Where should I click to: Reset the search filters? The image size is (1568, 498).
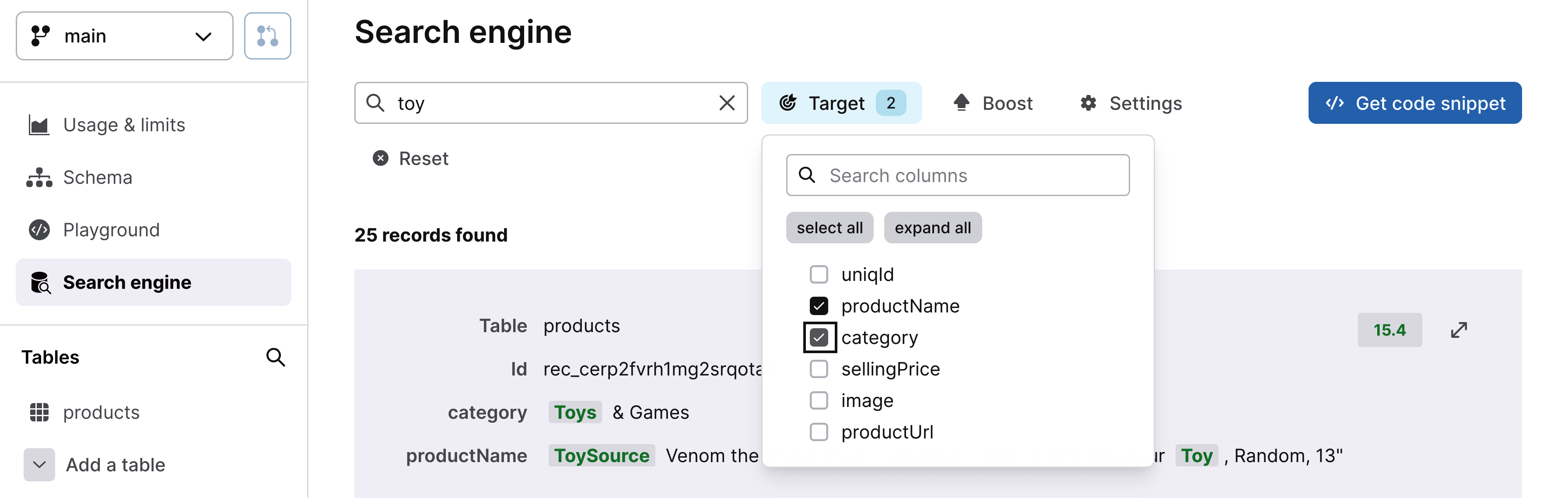coord(411,158)
